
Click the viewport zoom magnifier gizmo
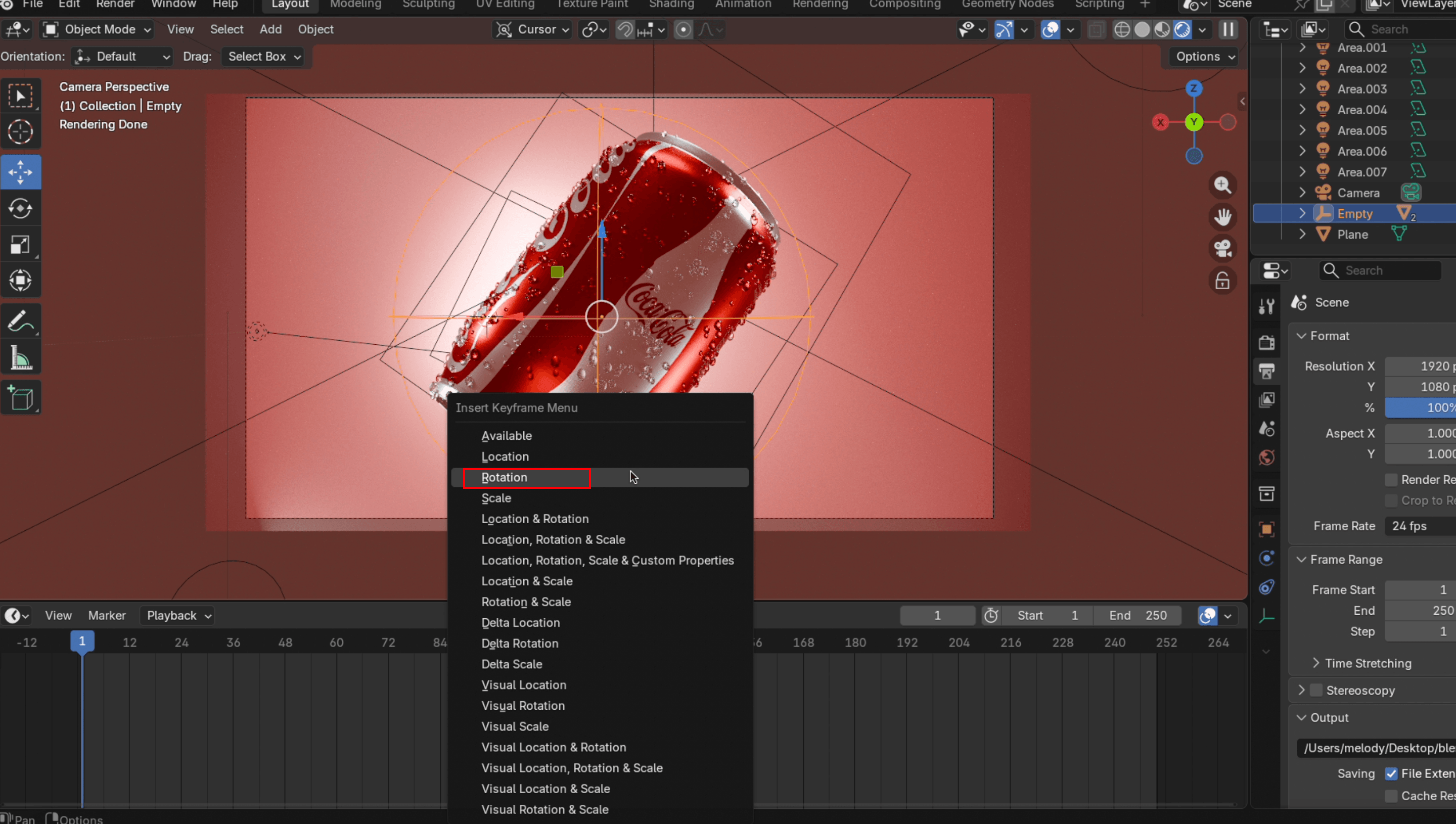pos(1222,185)
